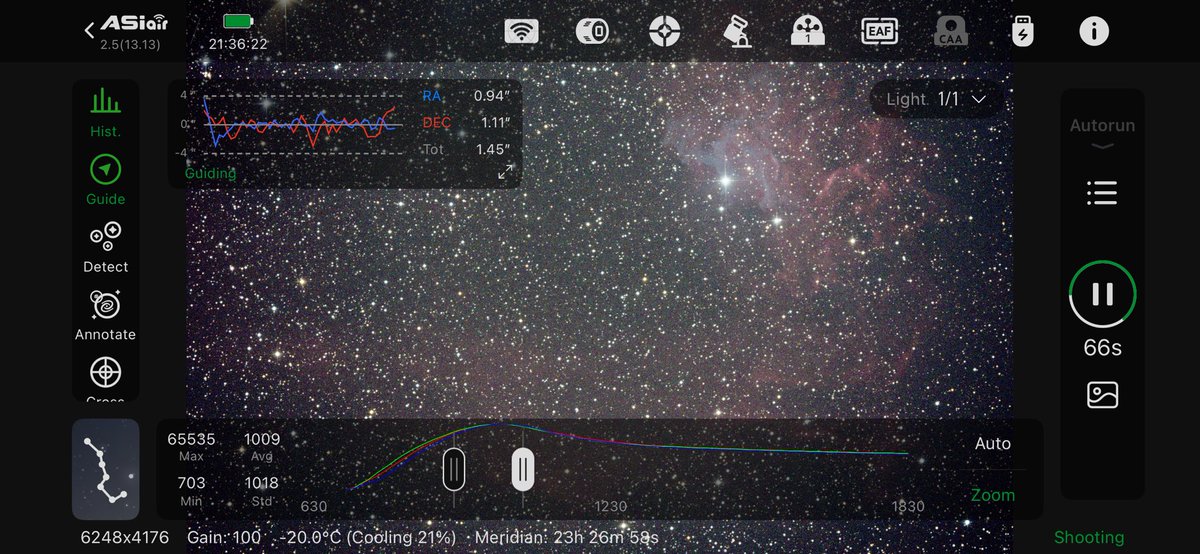Click the Guiding status label
Viewport: 1200px width, 554px height.
(210, 173)
